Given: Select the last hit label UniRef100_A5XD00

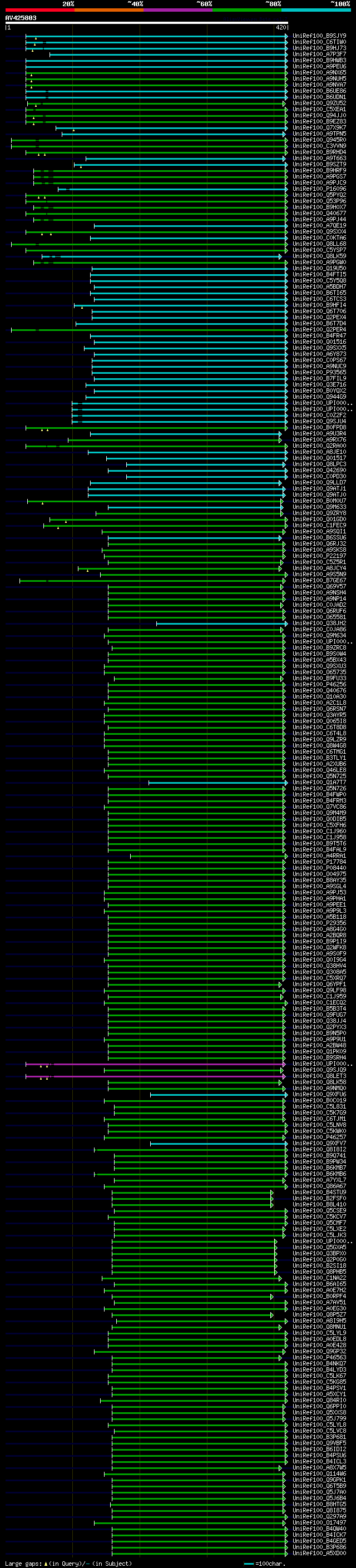Looking at the screenshot, I should 319,1553.
